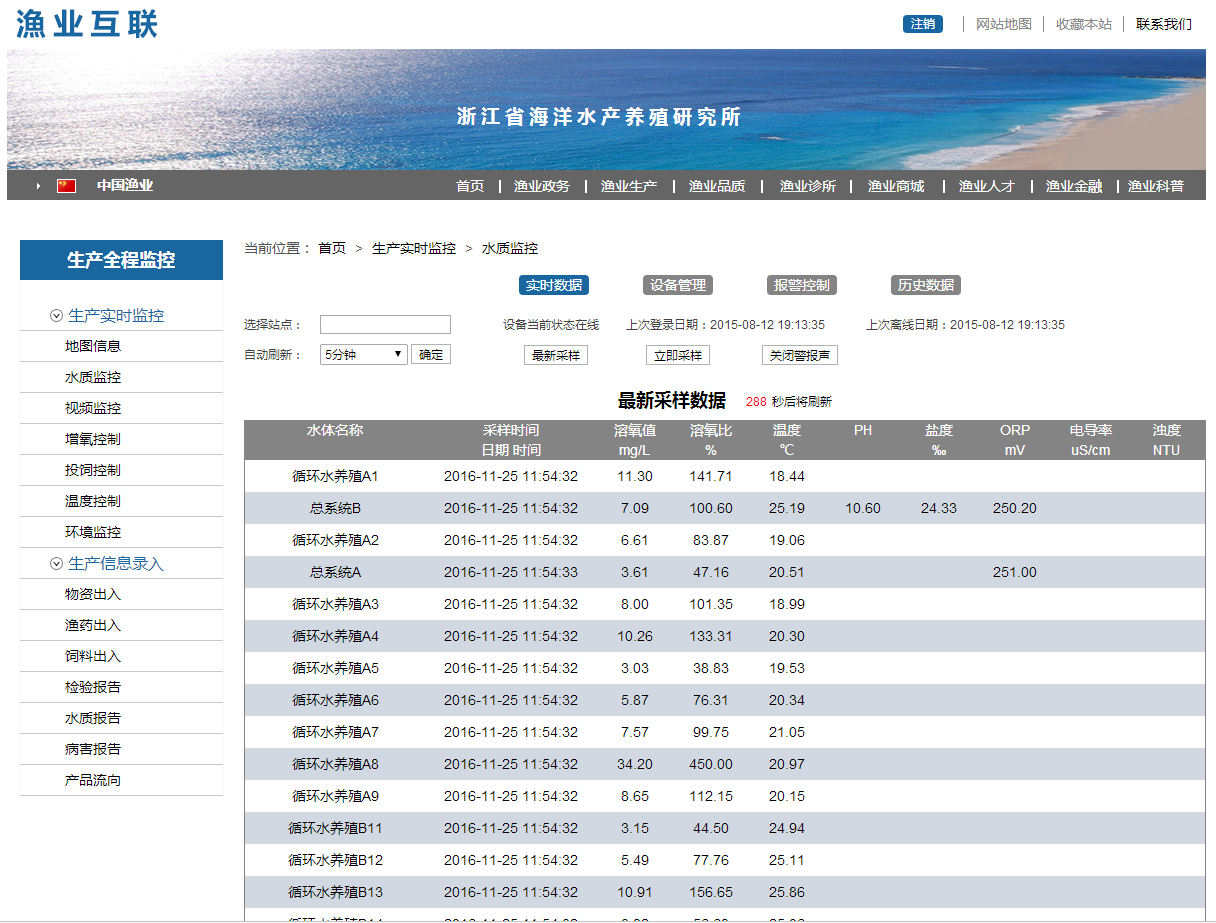Switch to the 设备管理 tab

[678, 285]
